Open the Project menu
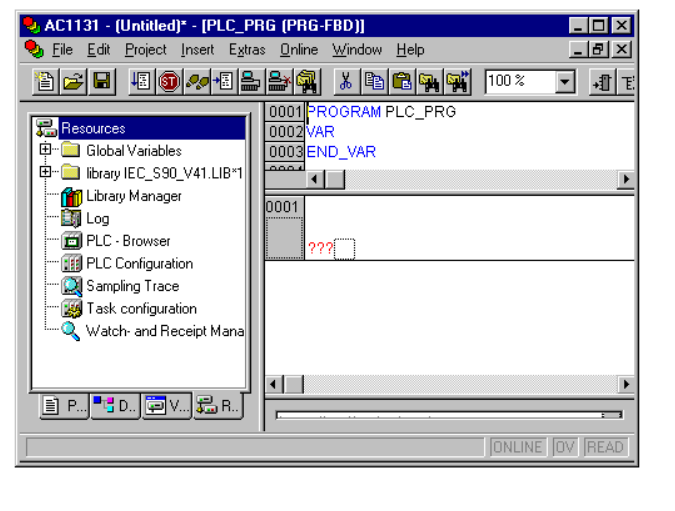The image size is (675, 511). [x=146, y=50]
